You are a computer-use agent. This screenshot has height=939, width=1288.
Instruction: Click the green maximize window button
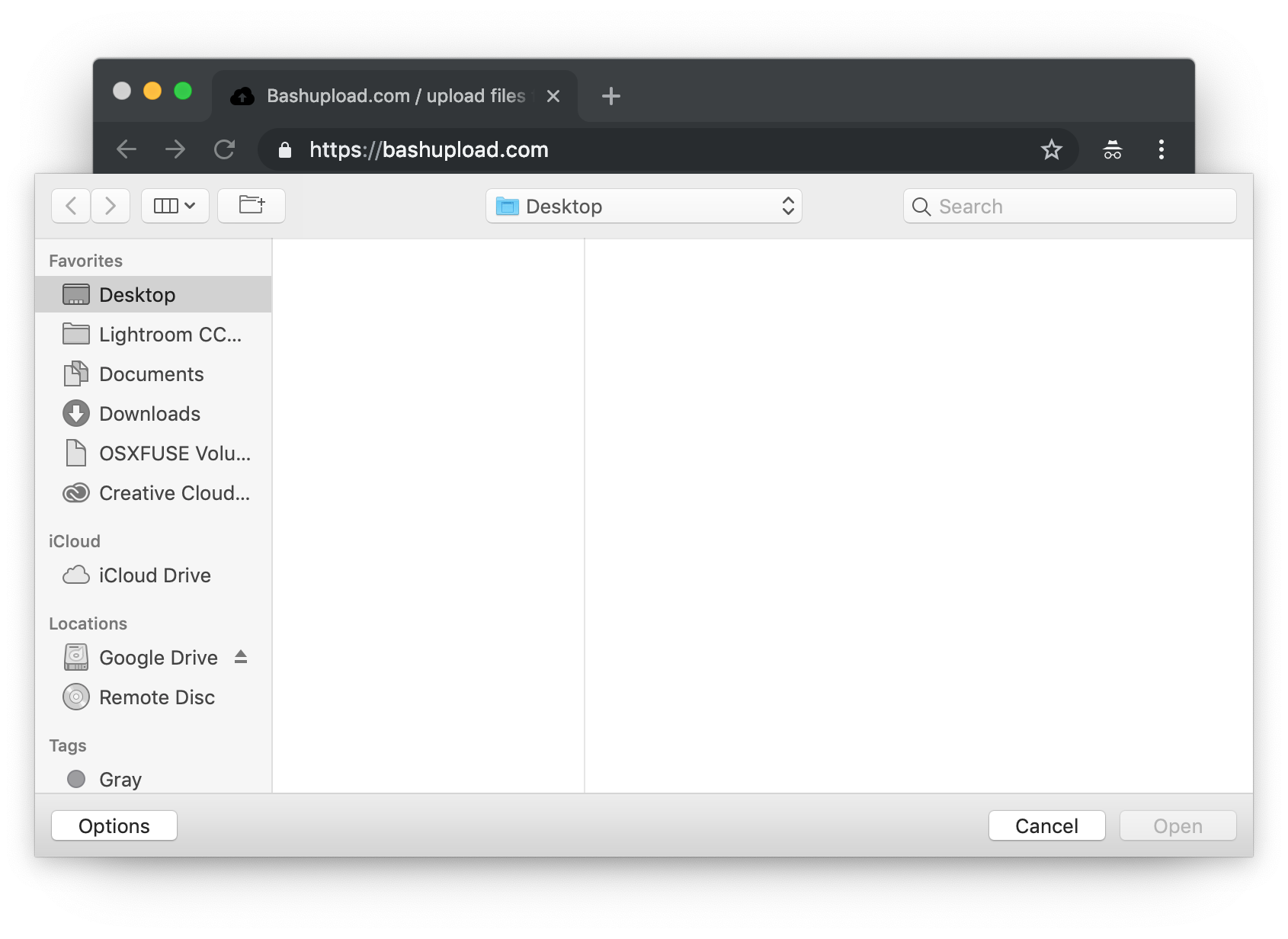click(x=183, y=91)
